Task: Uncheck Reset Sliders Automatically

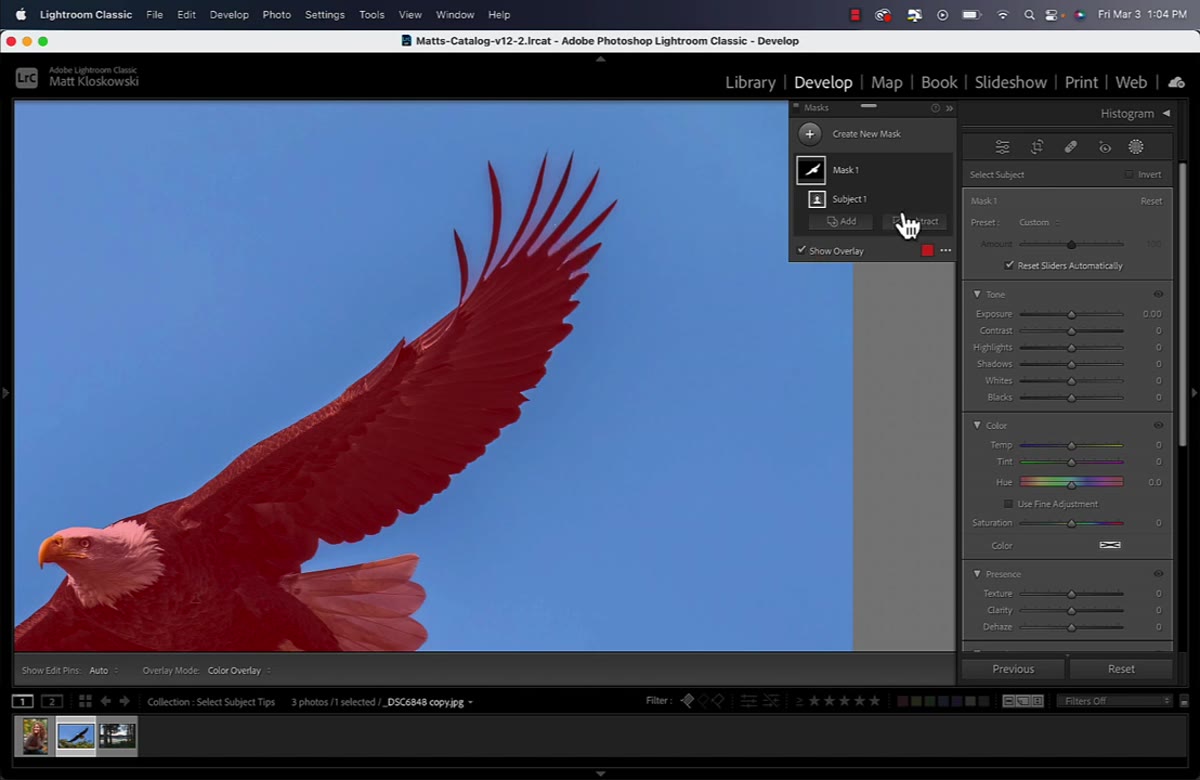Action: coord(1010,265)
